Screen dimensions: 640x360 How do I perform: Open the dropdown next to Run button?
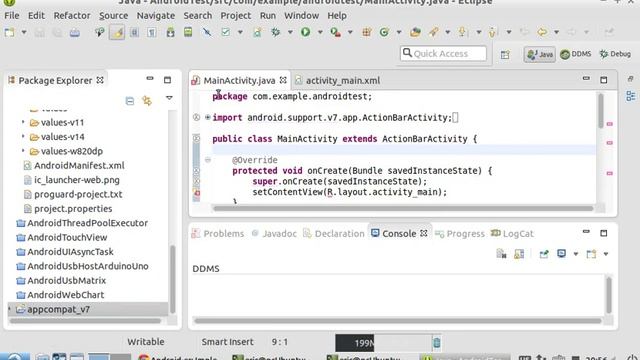click(320, 32)
